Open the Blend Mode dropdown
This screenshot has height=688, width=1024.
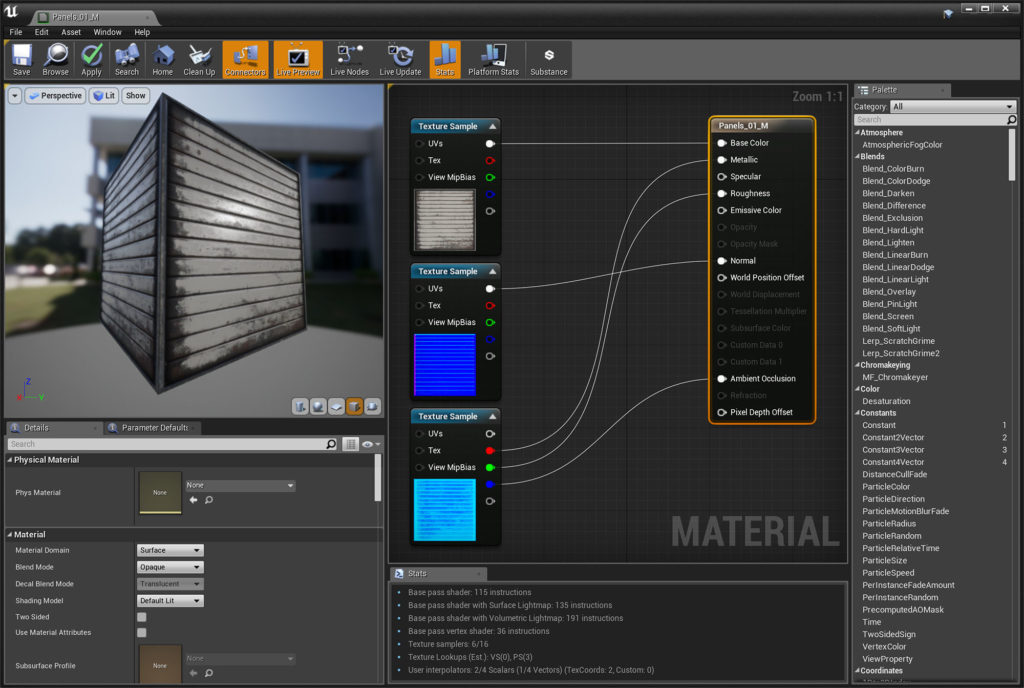pyautogui.click(x=170, y=567)
